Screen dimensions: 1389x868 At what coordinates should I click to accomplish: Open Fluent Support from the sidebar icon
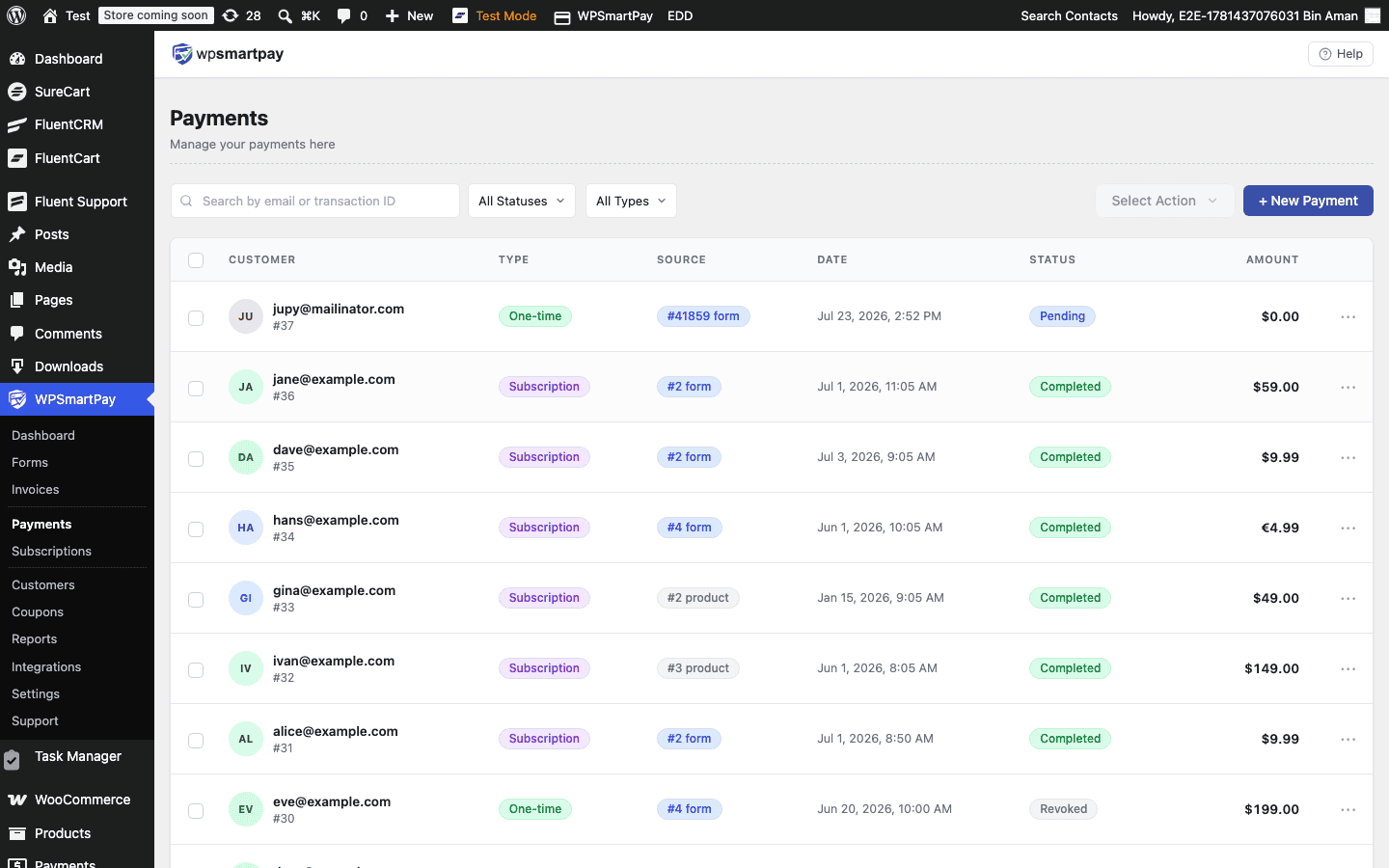[x=16, y=202]
